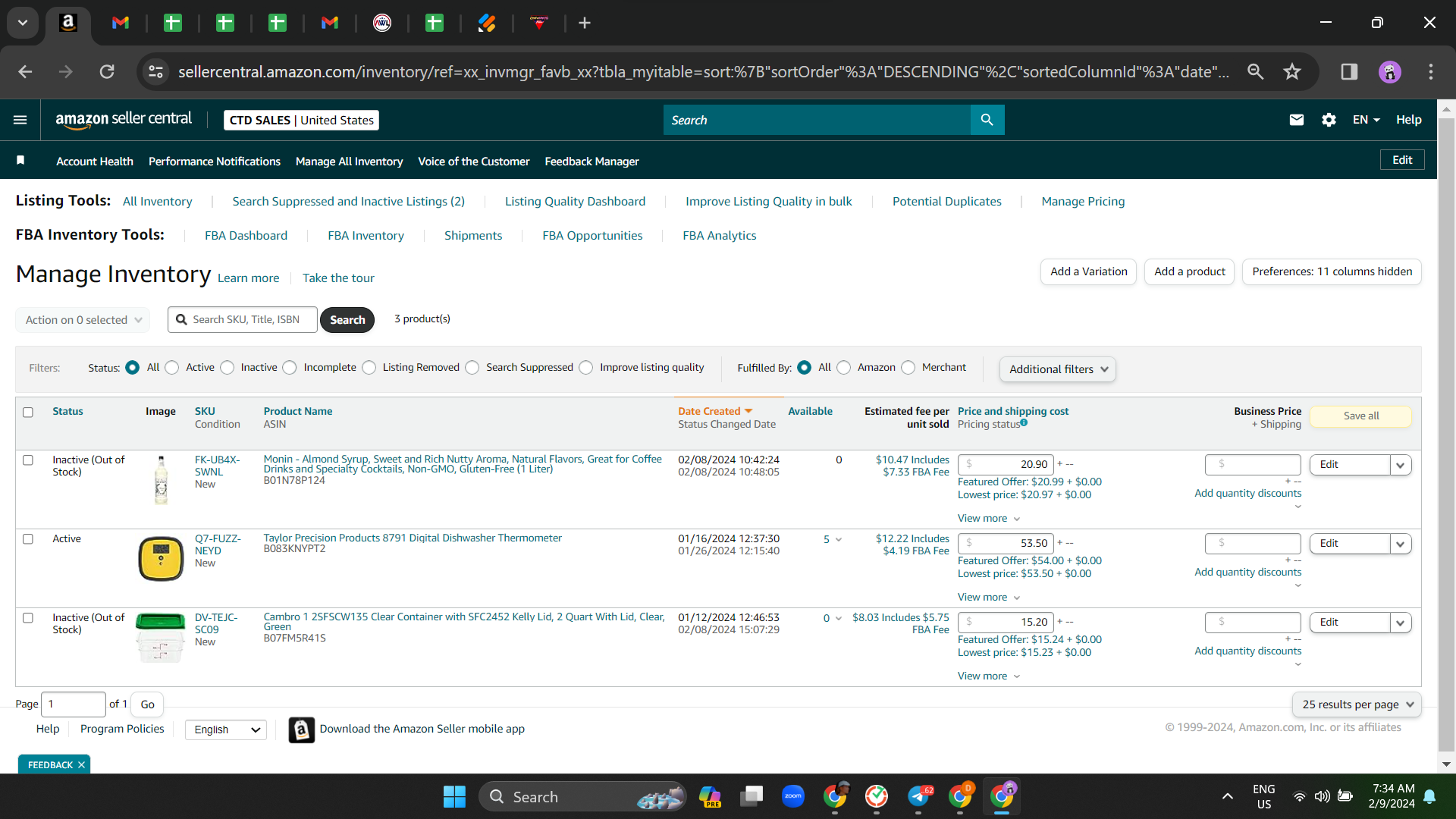This screenshot has height=819, width=1456.
Task: Open the Edit dropdown arrow for Taylor thermometer
Action: [1401, 544]
